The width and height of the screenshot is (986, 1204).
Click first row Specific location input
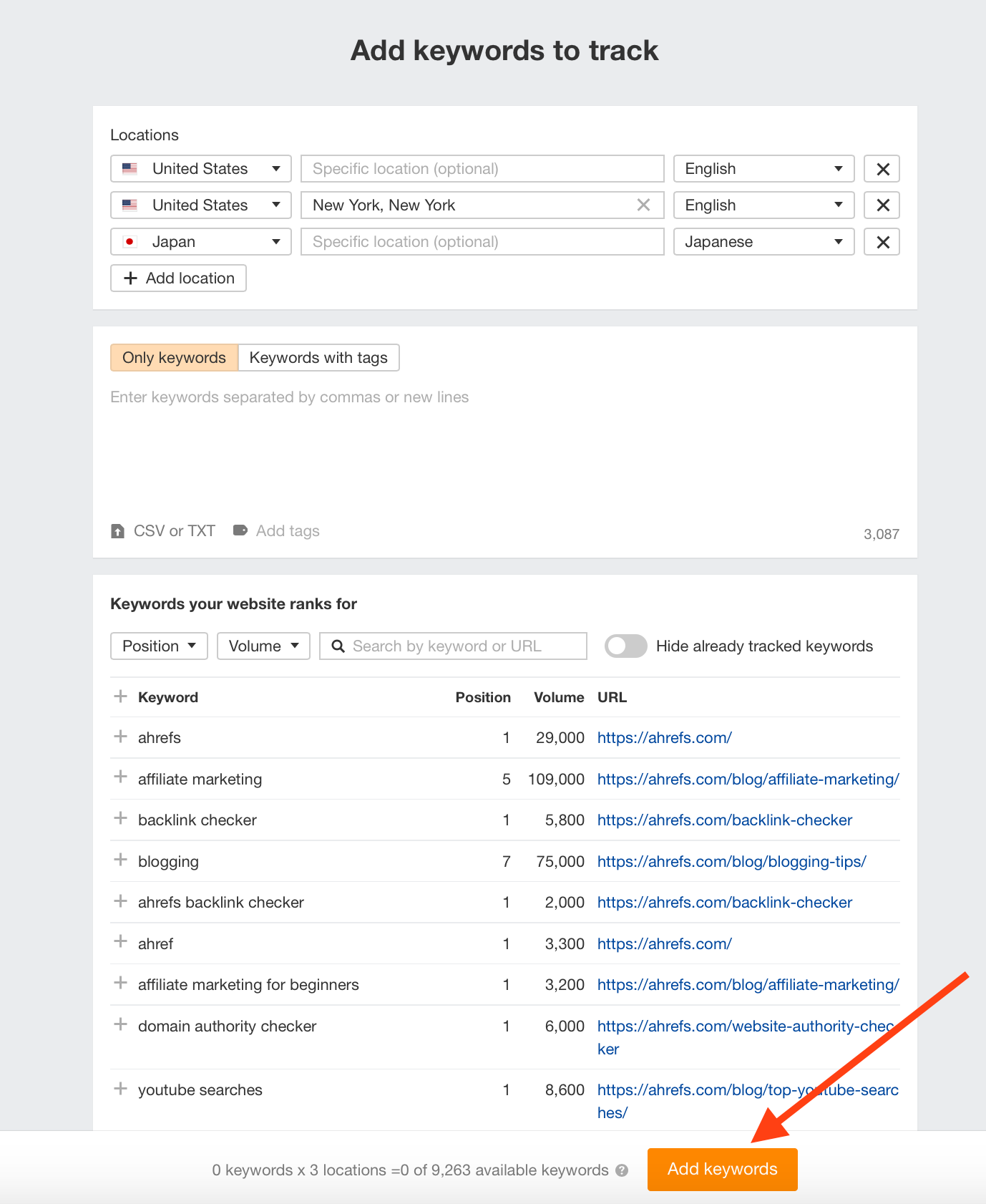point(482,169)
